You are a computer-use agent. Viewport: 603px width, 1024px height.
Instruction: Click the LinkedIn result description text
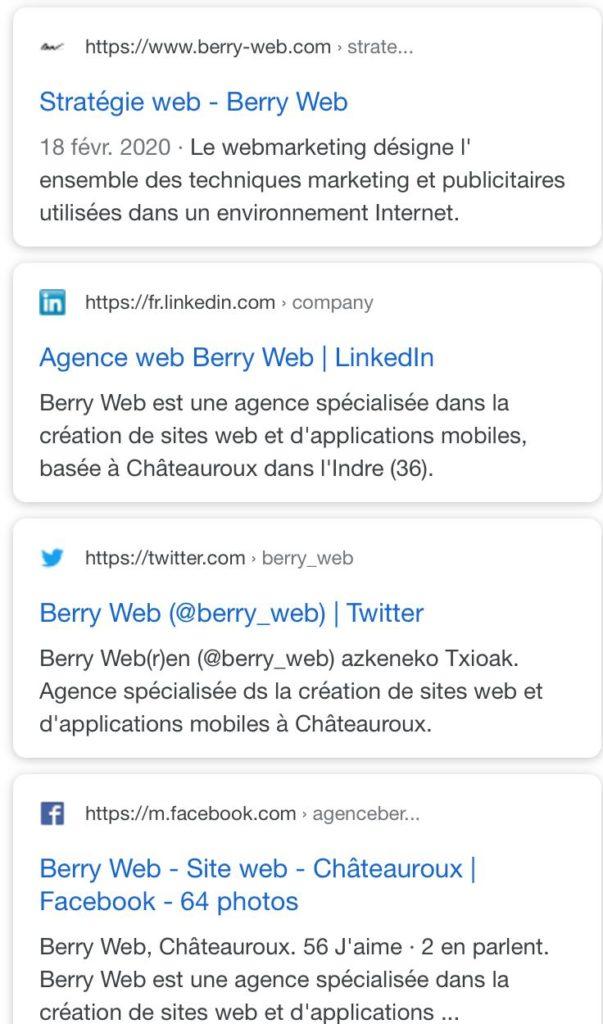coord(275,436)
